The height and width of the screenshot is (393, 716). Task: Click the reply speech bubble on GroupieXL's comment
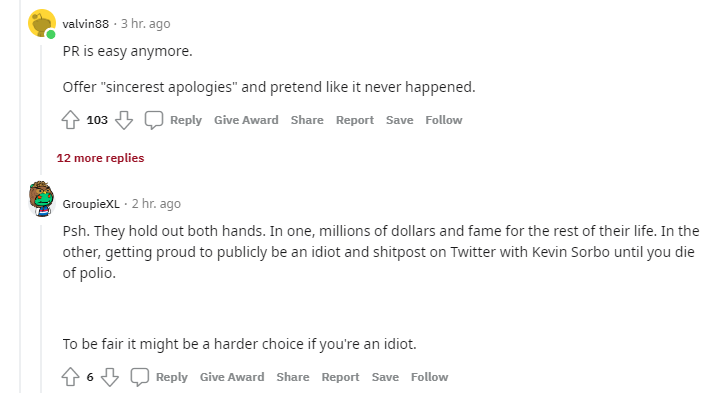point(140,377)
